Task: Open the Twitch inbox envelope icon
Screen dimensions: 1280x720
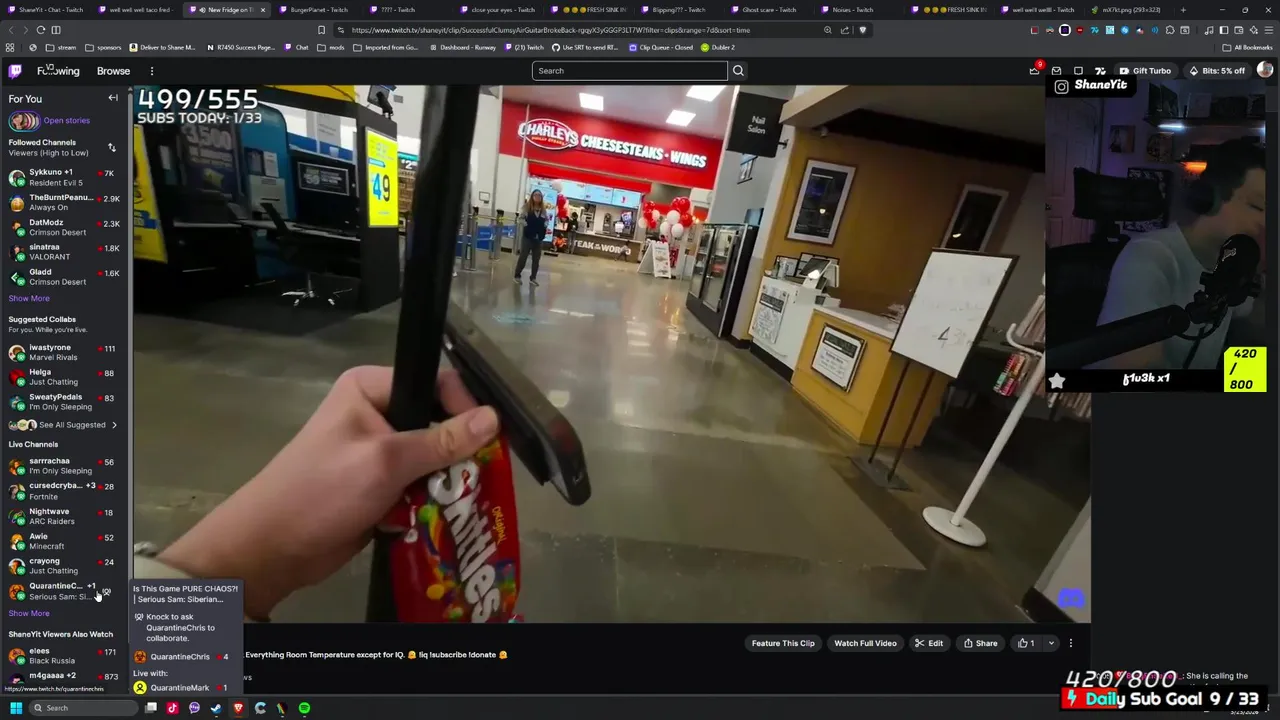Action: pos(1057,71)
